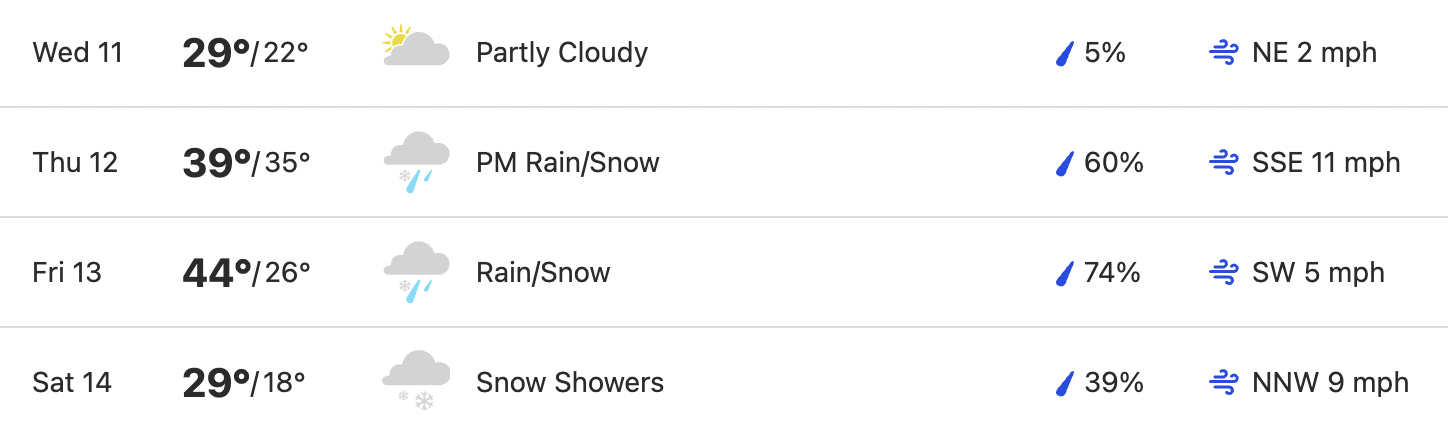
Task: Click Saturday's snow showers cloud icon
Action: 416,382
